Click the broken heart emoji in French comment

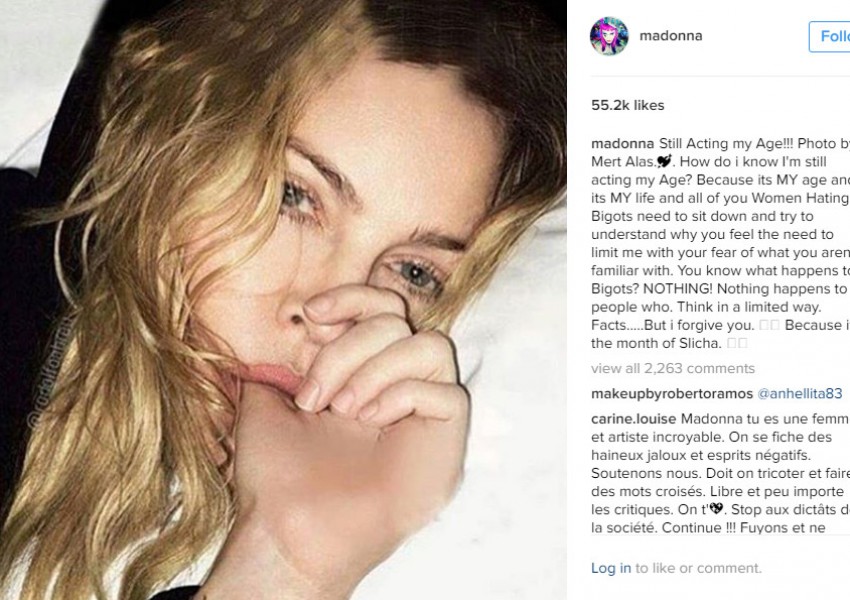pyautogui.click(x=717, y=508)
